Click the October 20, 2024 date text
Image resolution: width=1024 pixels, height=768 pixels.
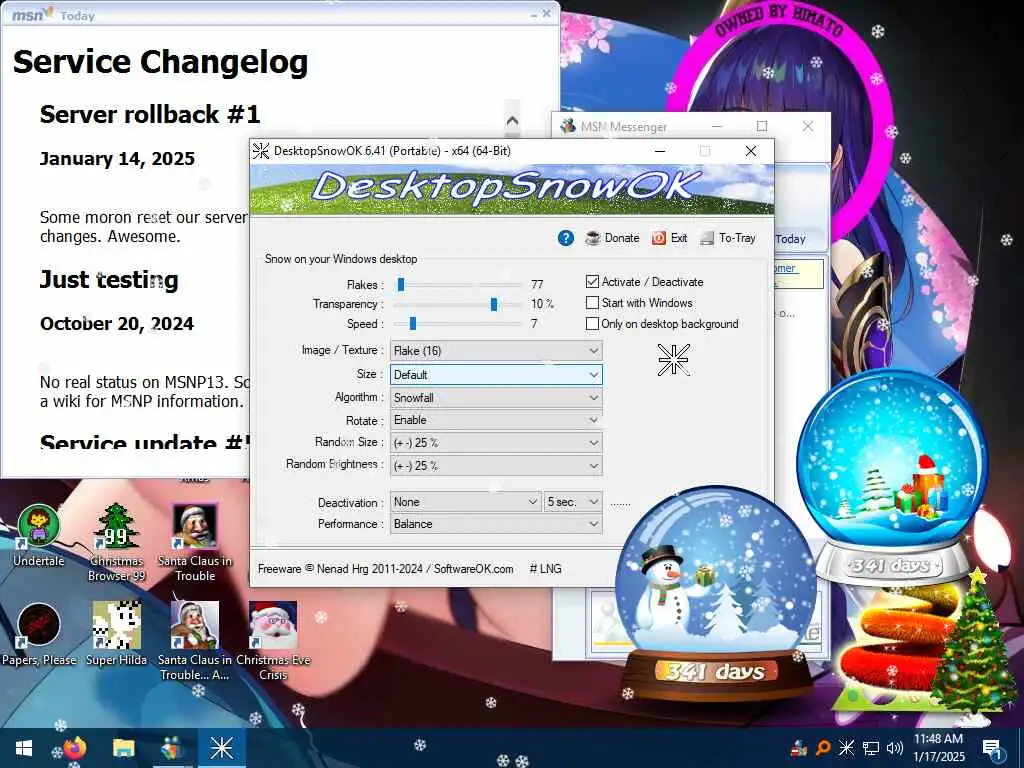pos(117,324)
